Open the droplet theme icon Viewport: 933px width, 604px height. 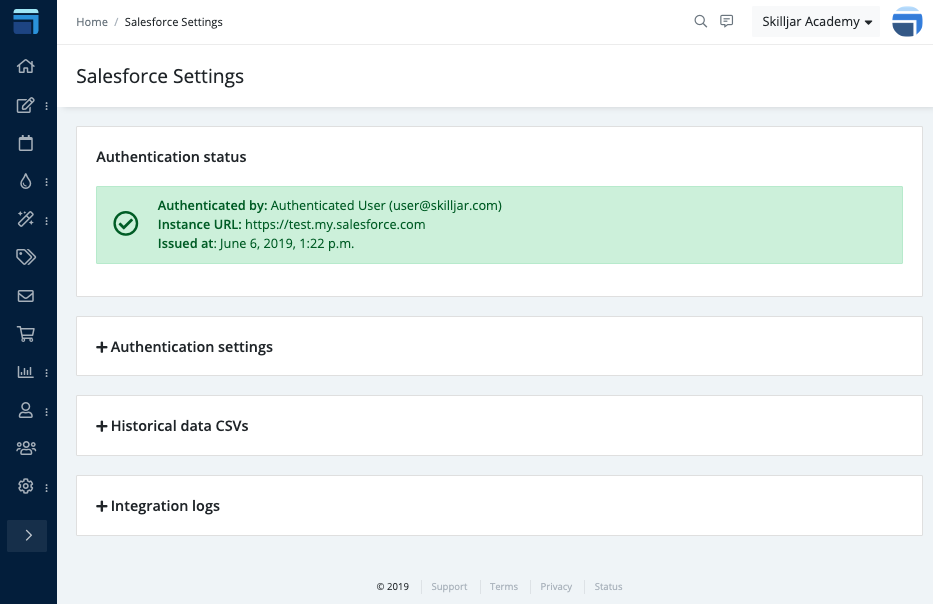click(26, 181)
